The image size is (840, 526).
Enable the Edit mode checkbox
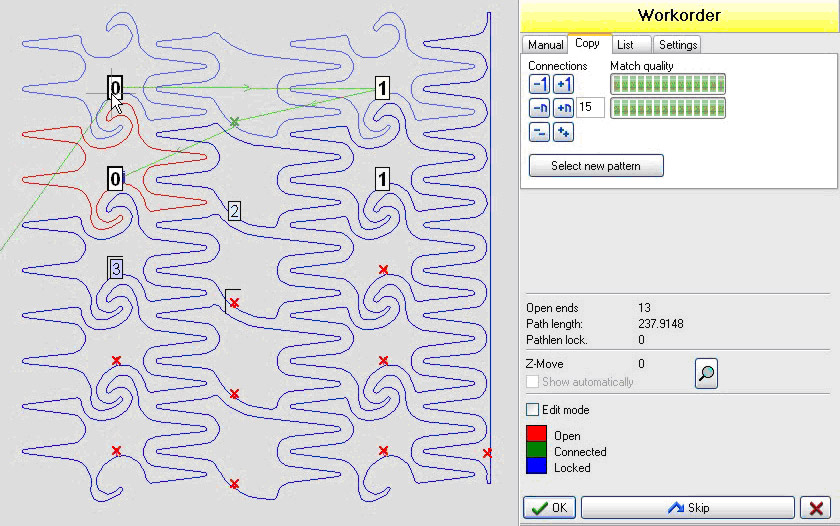click(533, 410)
